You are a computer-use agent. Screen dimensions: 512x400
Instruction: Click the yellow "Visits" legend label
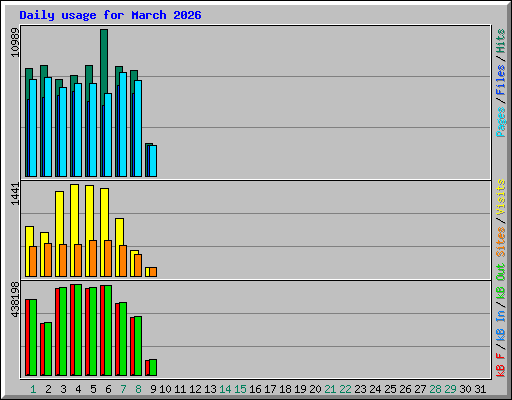[500, 197]
